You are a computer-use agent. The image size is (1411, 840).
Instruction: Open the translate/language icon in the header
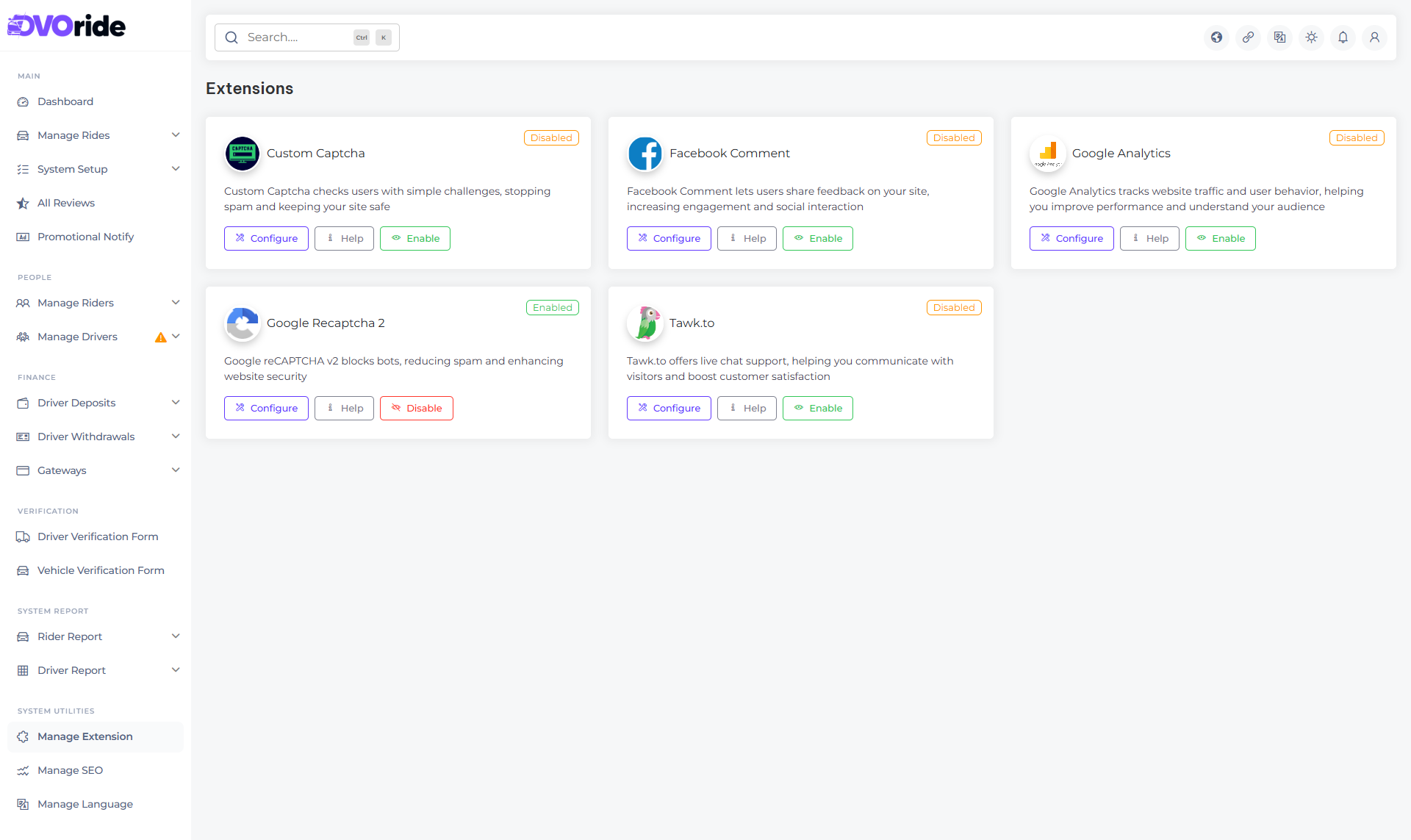[1279, 37]
